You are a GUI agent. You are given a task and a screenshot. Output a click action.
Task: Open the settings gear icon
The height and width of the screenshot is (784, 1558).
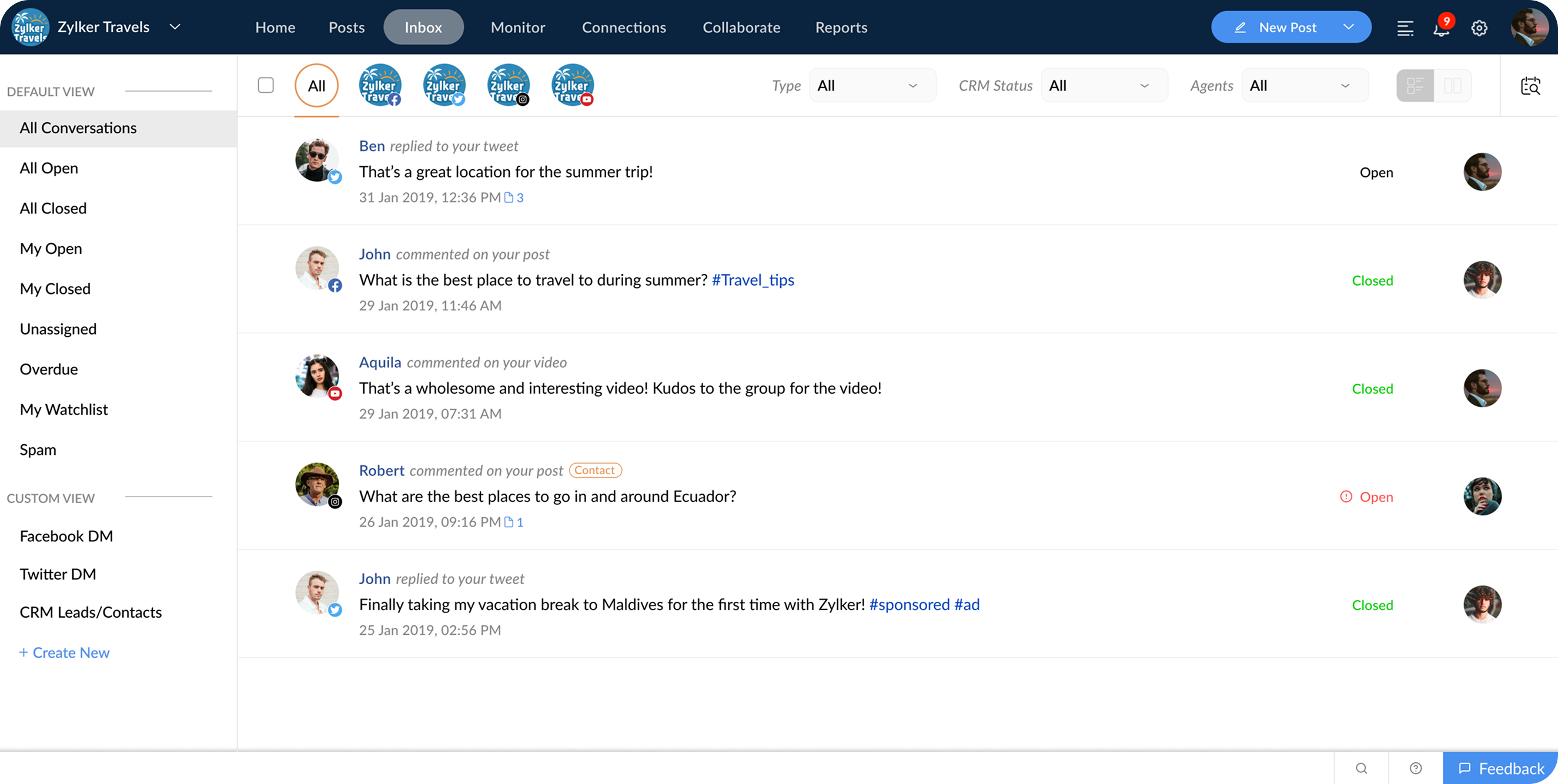click(1479, 28)
